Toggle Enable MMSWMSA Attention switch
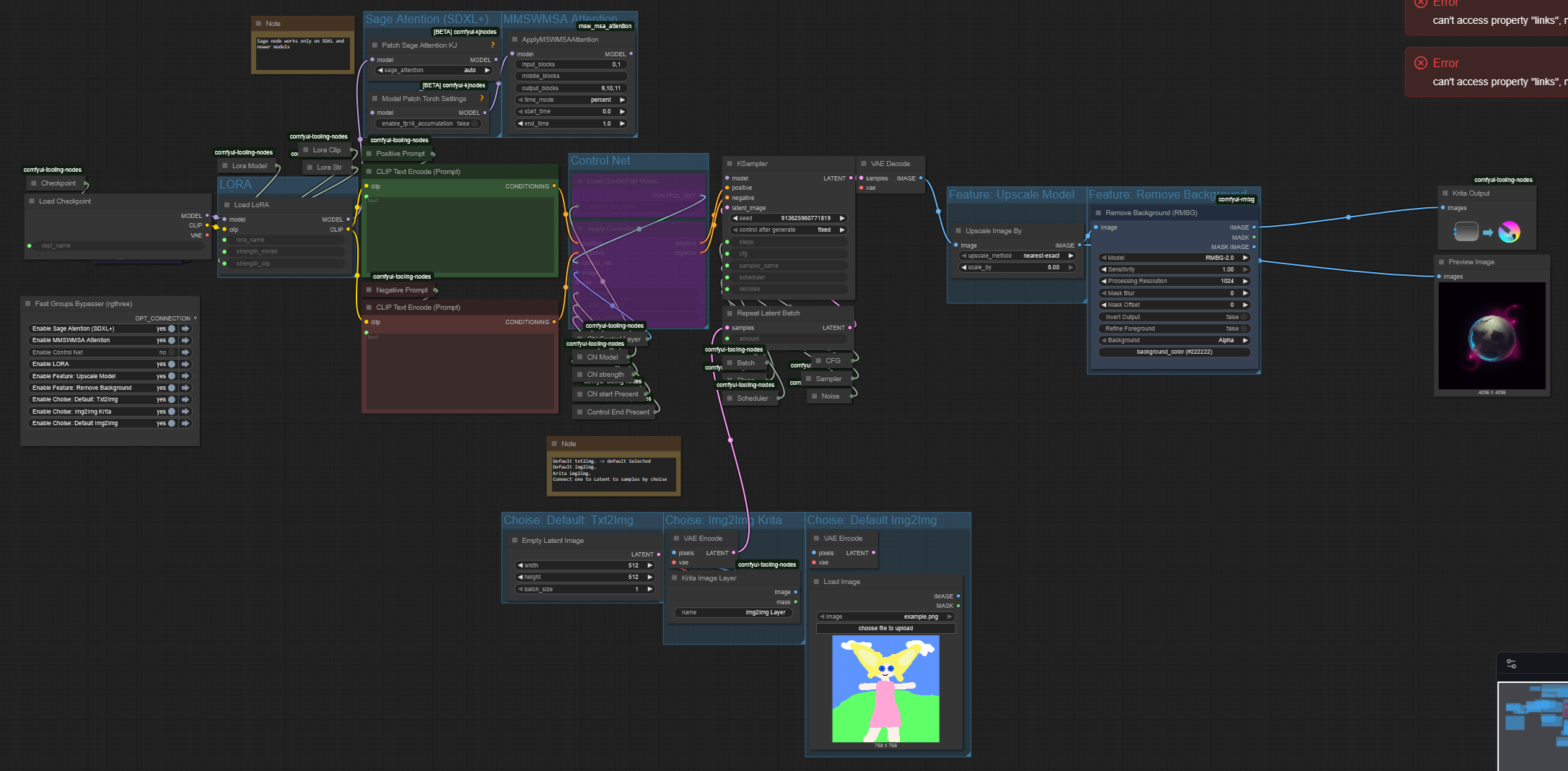 tap(172, 340)
